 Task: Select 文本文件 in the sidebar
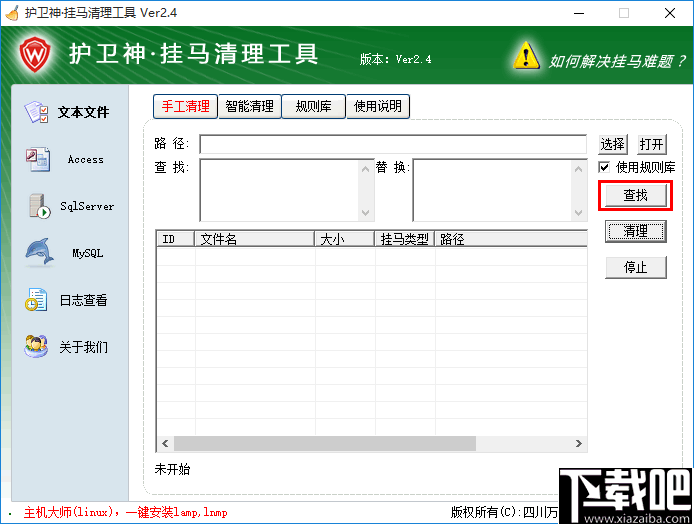(83, 112)
